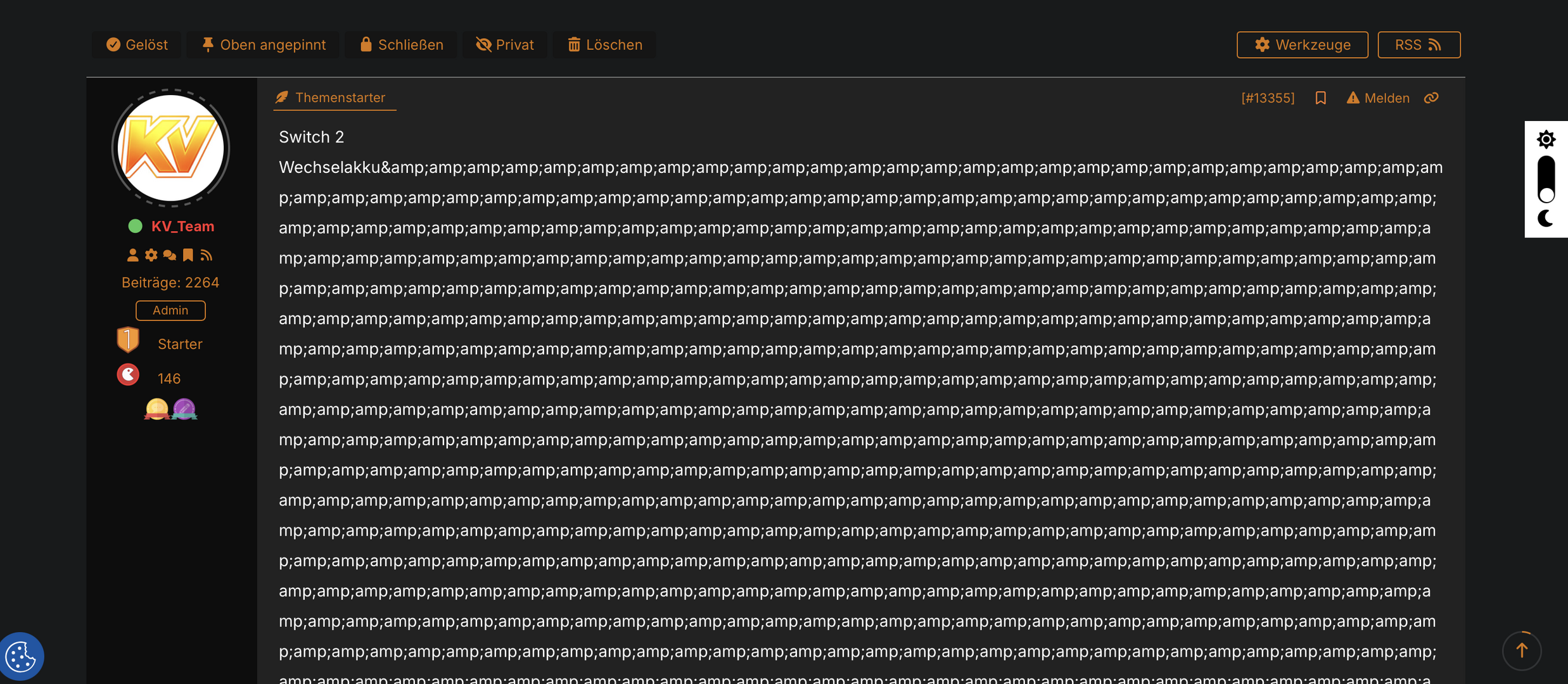1568x684 pixels.
Task: Set the topic to Privat
Action: tap(505, 45)
